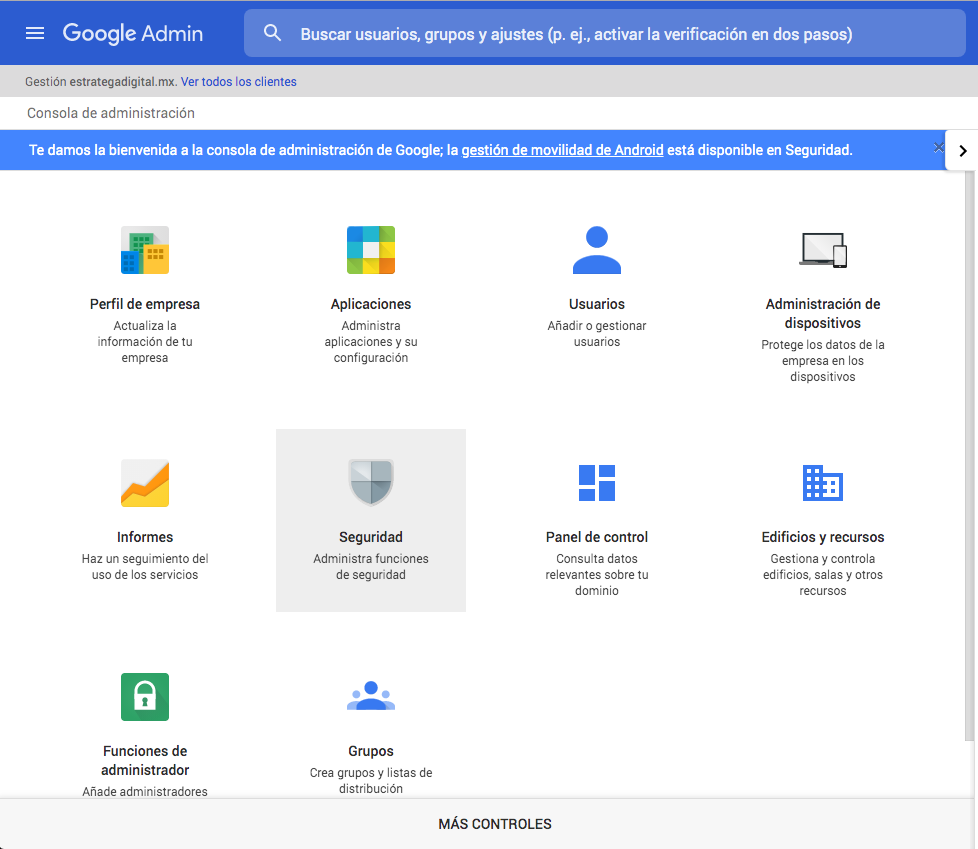Click the Informes chart icon
The image size is (978, 849).
click(x=145, y=483)
